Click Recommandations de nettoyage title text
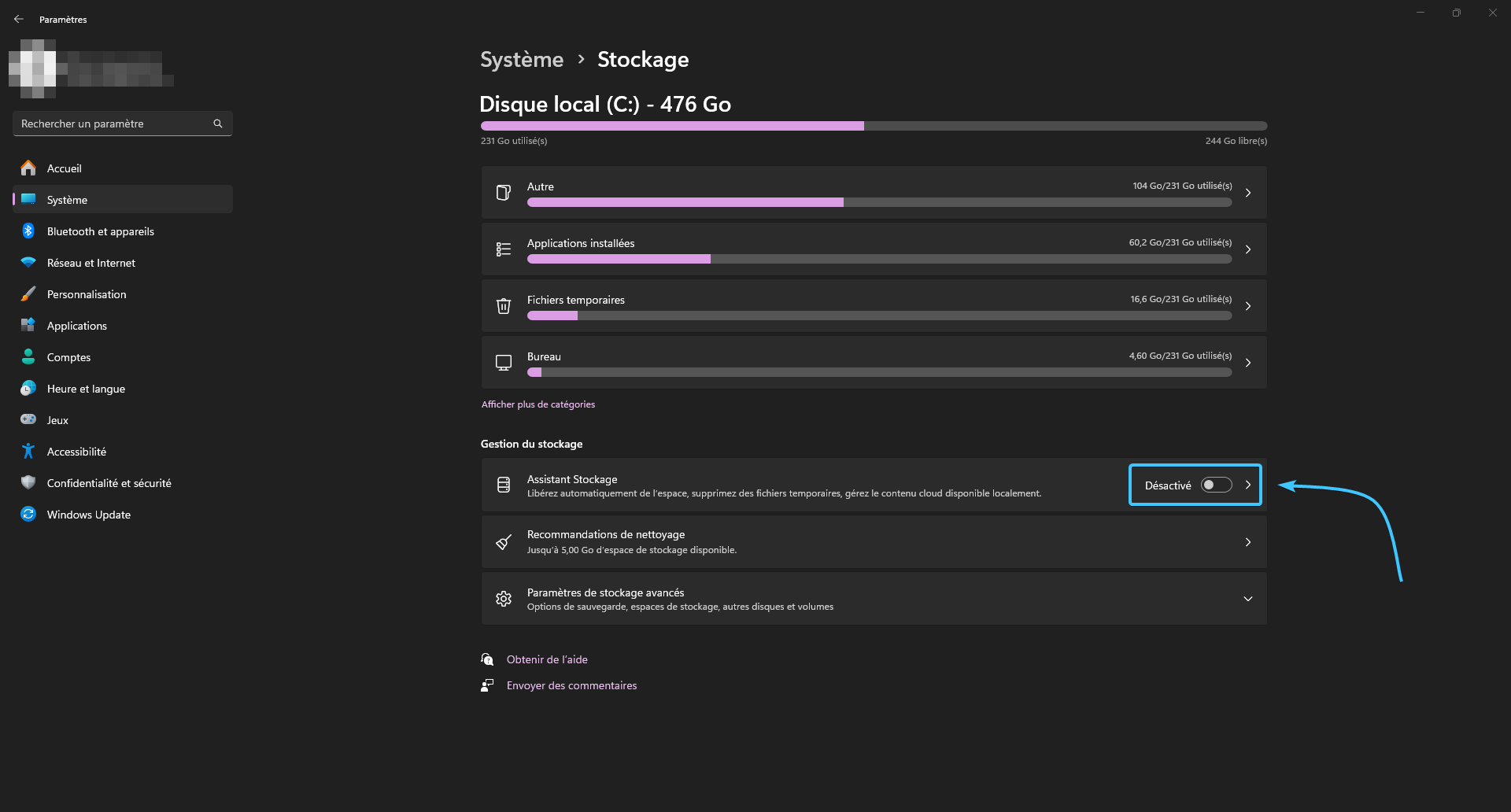 (606, 534)
